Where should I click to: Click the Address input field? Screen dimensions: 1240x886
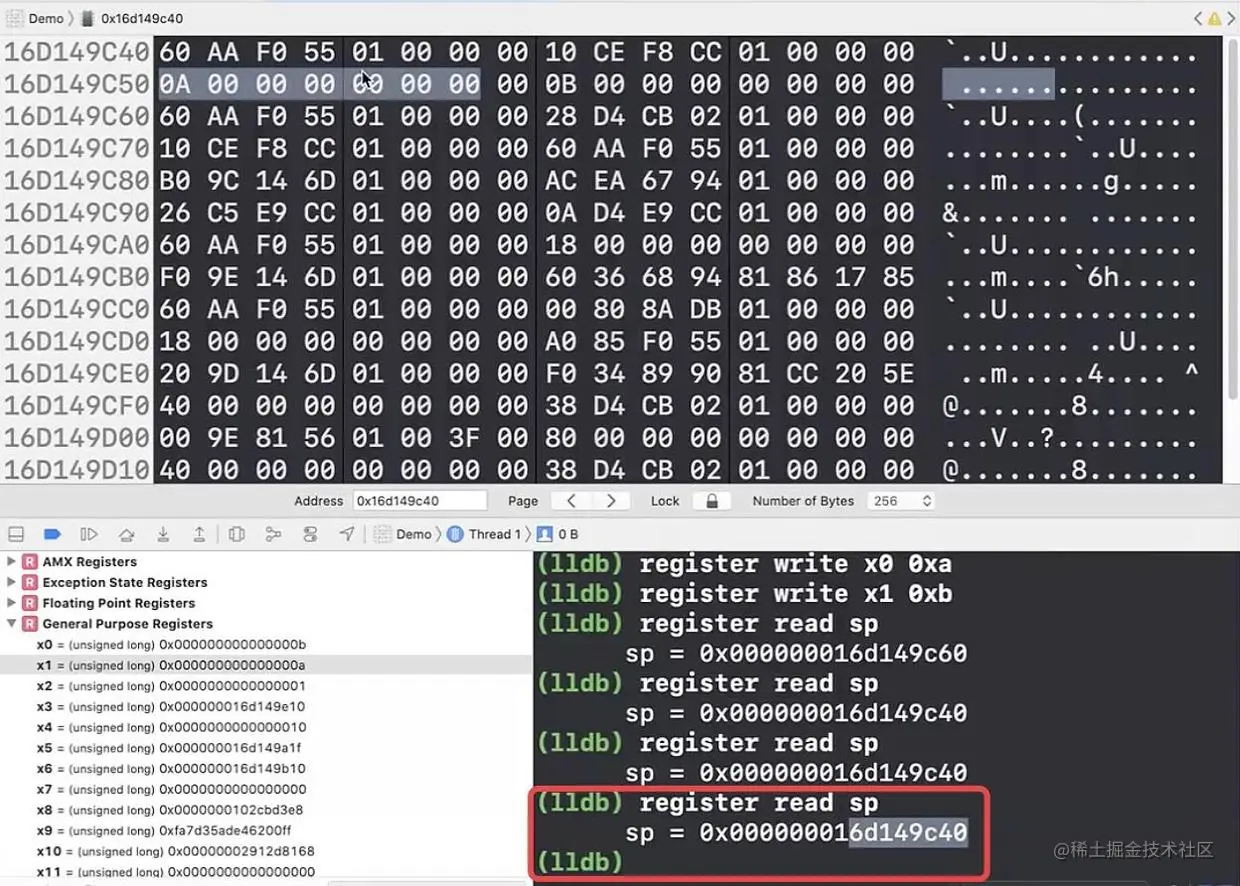(x=419, y=501)
